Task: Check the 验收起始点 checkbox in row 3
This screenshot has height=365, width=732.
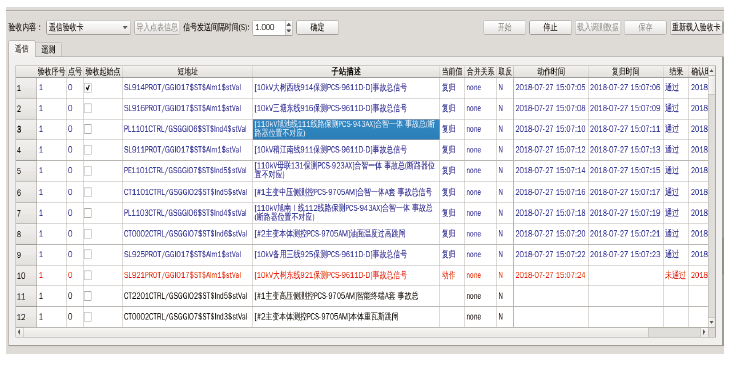Action: tap(88, 129)
